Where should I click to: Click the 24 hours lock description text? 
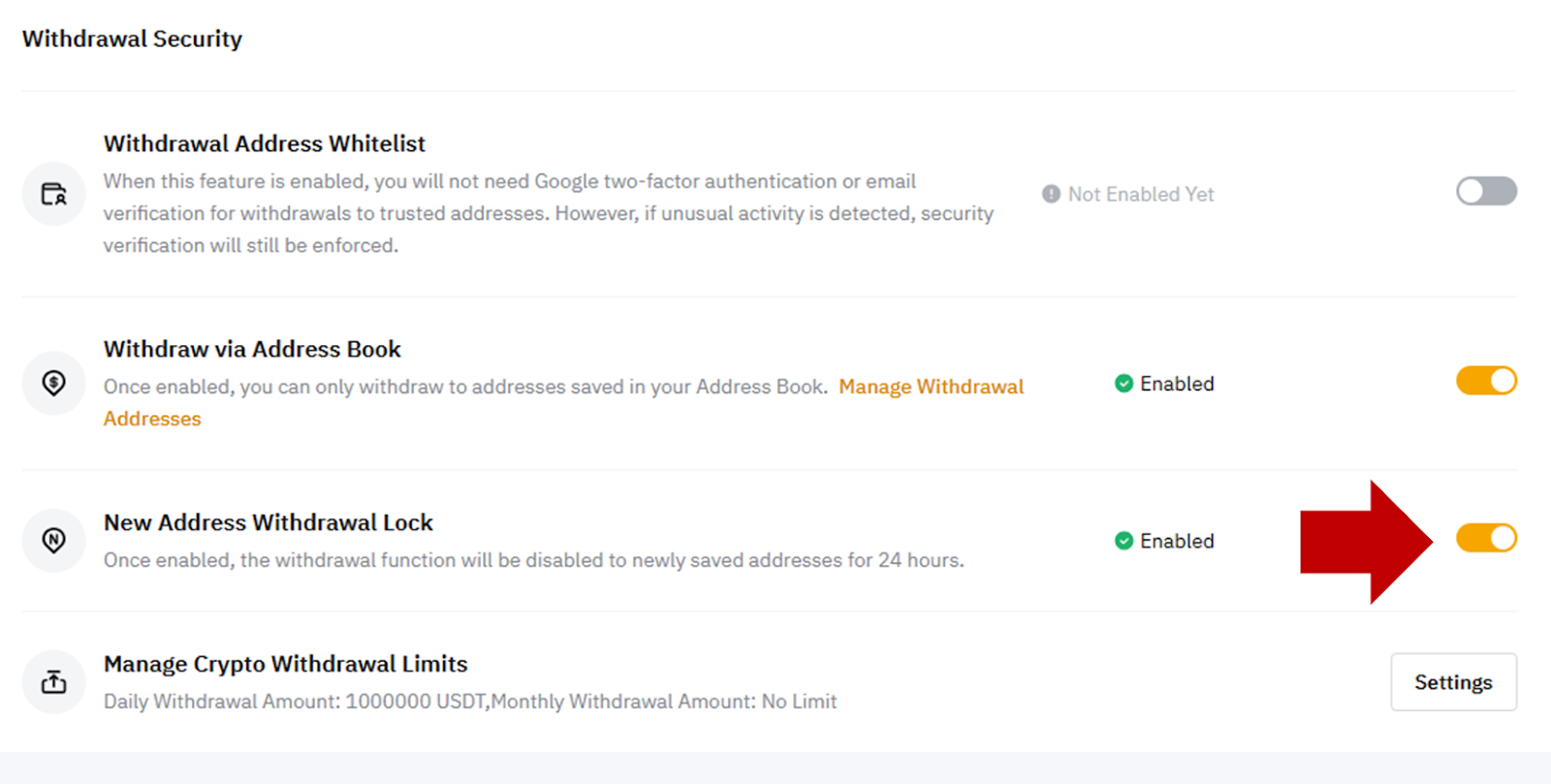533,559
